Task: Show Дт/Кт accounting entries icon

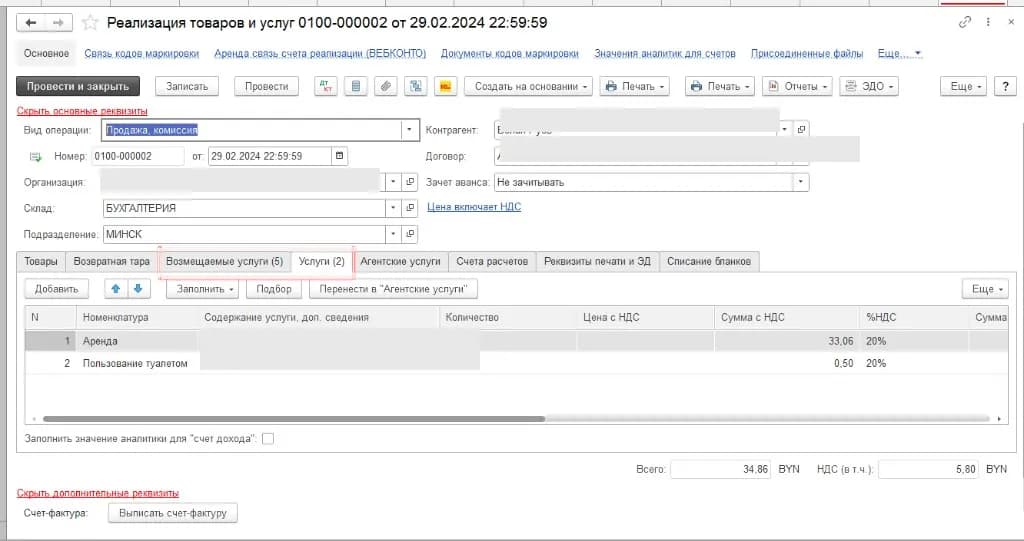Action: (x=326, y=86)
